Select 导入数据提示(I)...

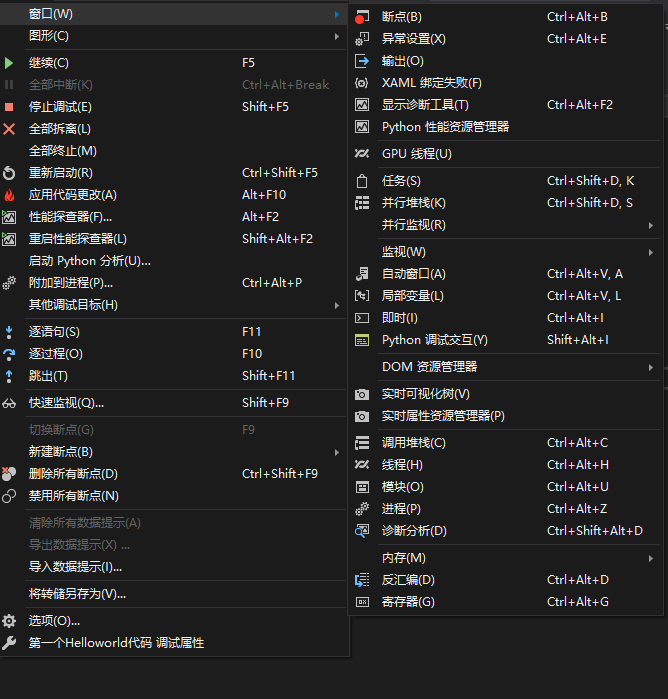point(173,567)
